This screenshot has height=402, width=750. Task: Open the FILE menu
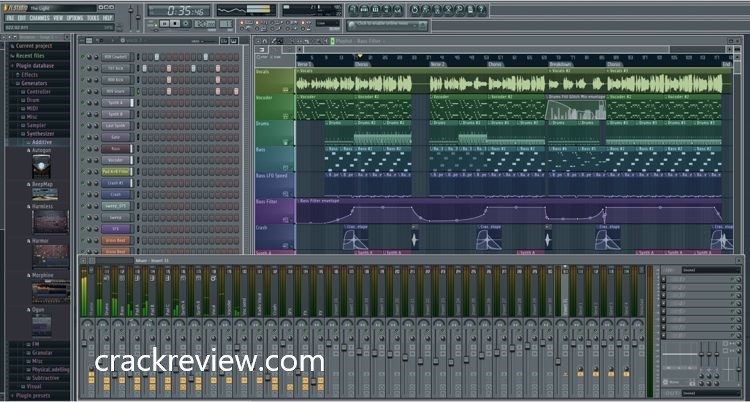[10, 17]
